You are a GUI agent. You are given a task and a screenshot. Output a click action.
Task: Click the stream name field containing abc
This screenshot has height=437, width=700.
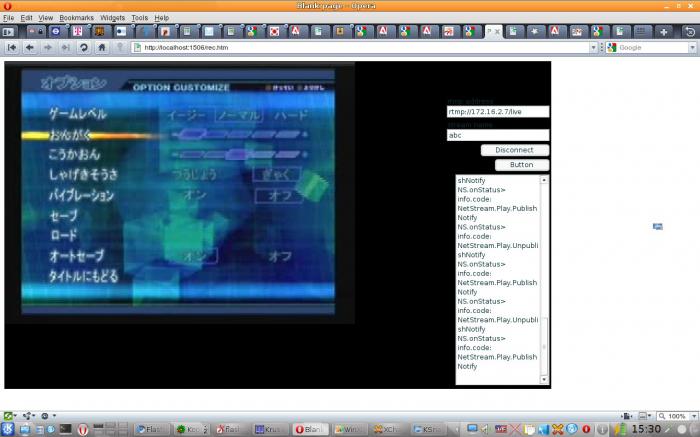click(x=498, y=135)
